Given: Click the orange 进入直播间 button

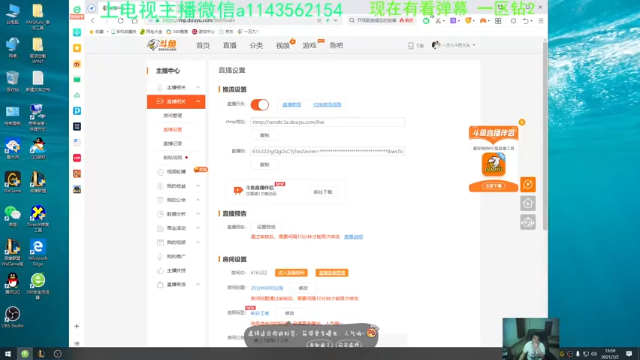Looking at the screenshot, I should click(x=291, y=273).
